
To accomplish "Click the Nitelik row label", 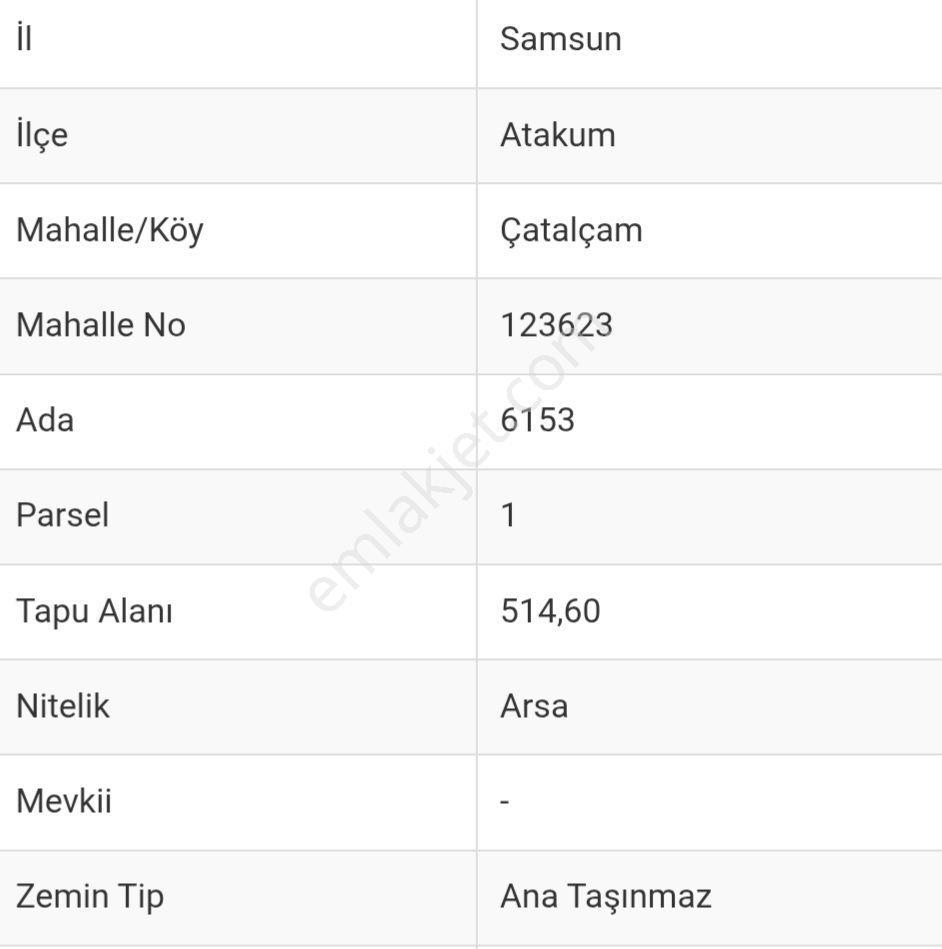I will pyautogui.click(x=62, y=706).
